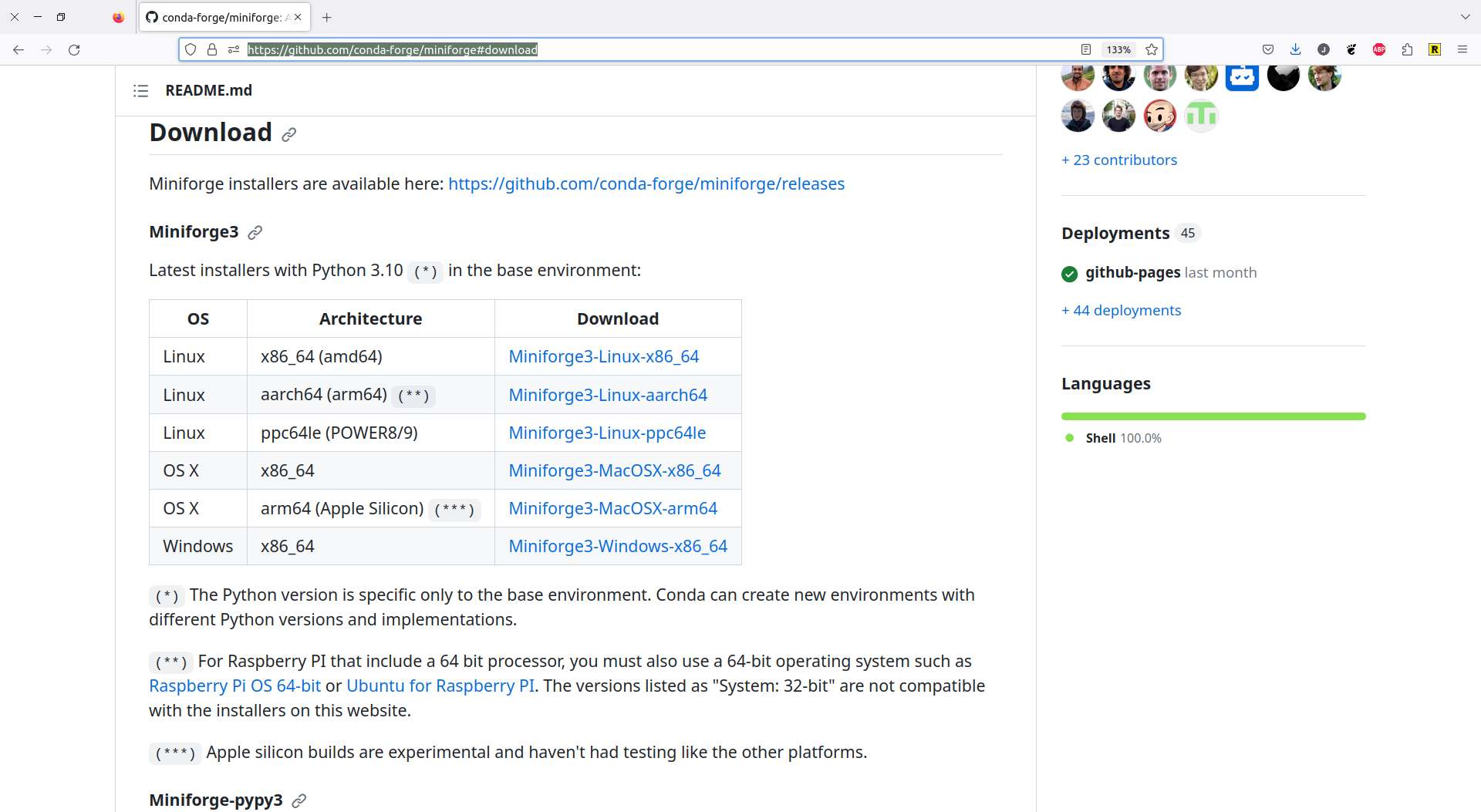1481x812 pixels.
Task: Reload the current page
Action: pos(74,50)
